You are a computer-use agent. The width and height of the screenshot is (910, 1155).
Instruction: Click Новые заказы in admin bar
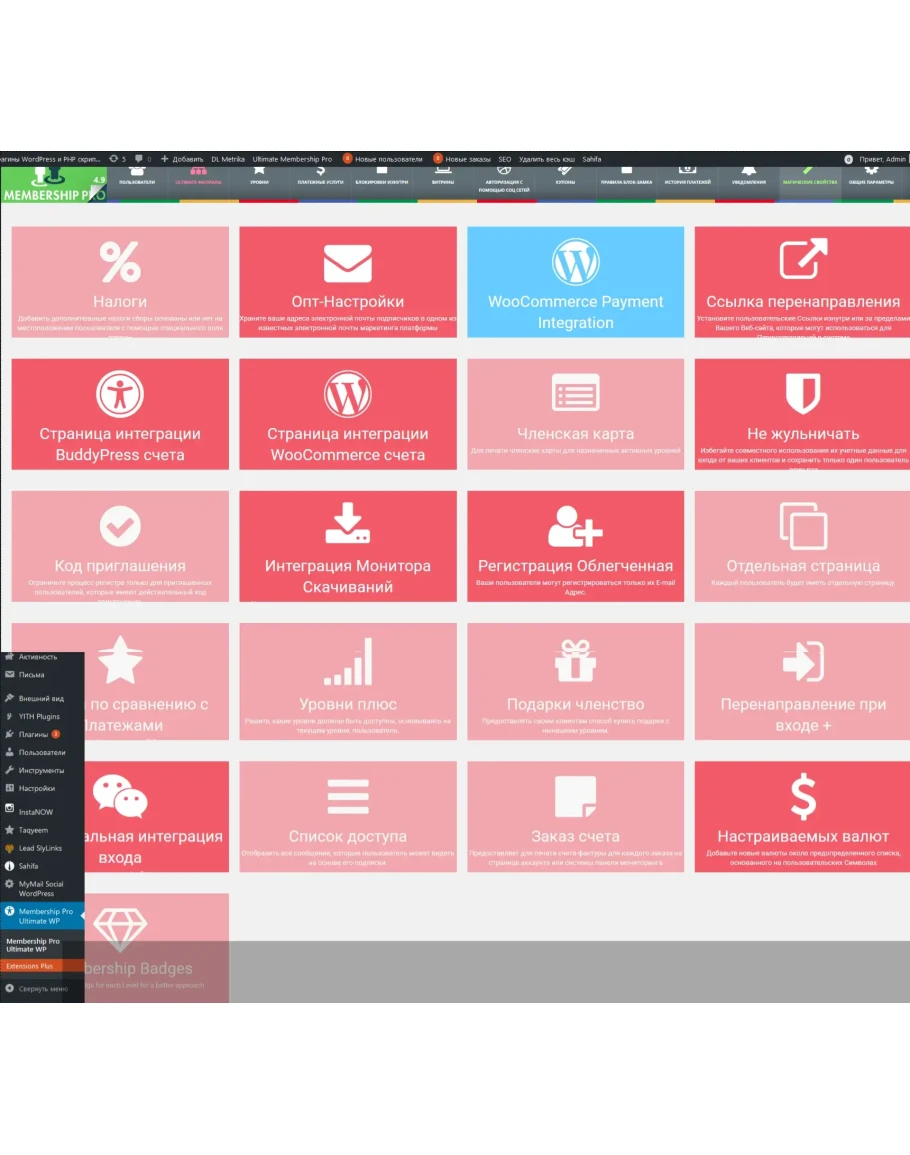pos(467,159)
